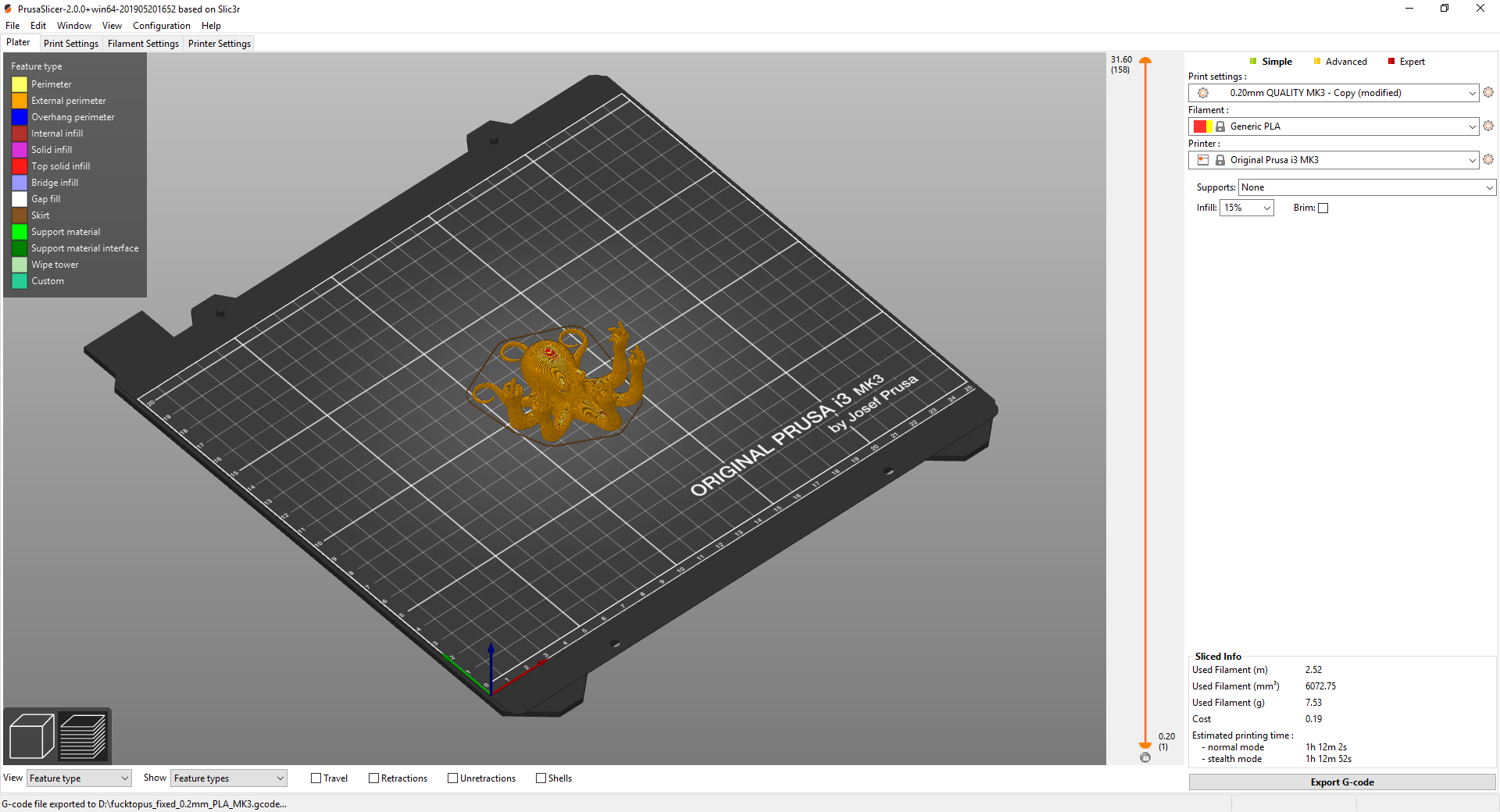Click the printer icon in the Printer preset

coord(1203,160)
